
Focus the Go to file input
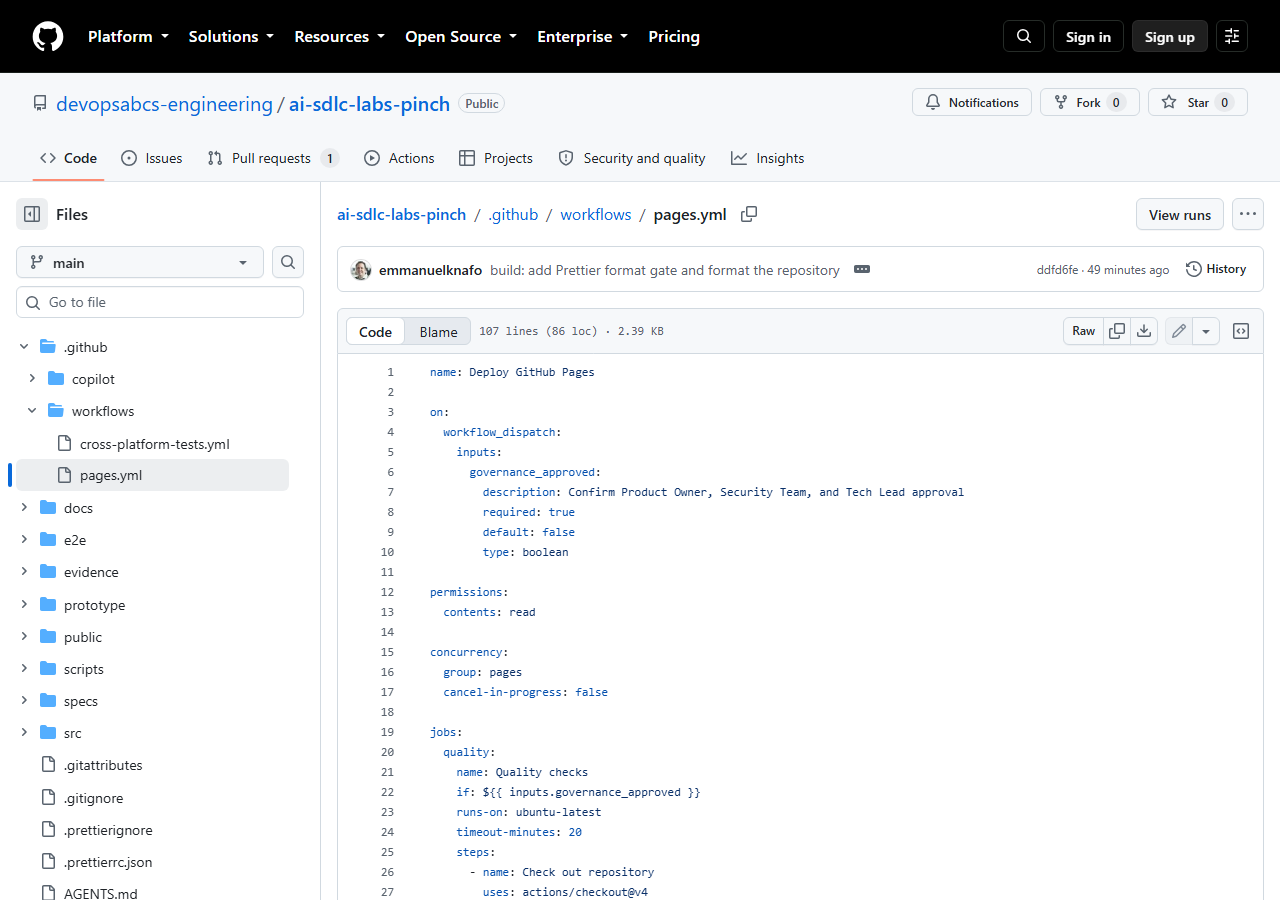click(160, 302)
